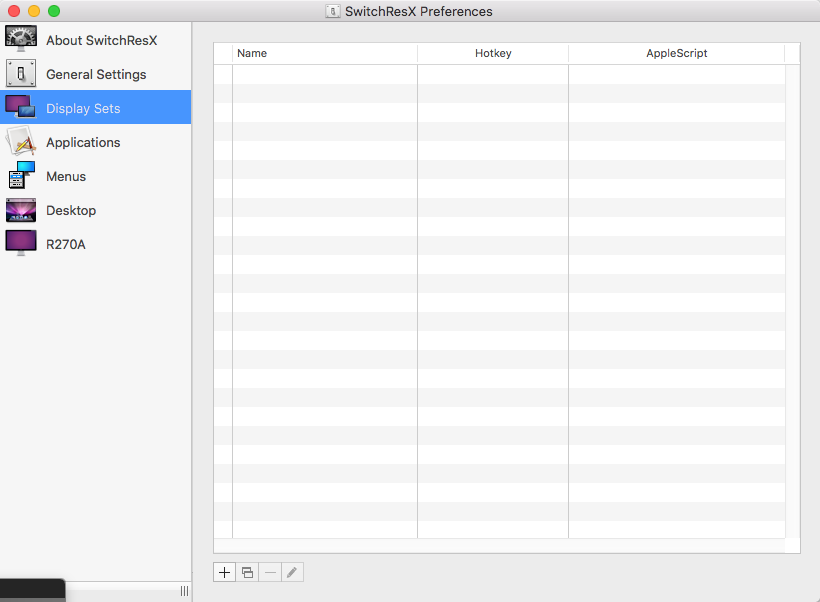Viewport: 820px width, 602px height.
Task: Select the R270A display entry
Action: pyautogui.click(x=96, y=244)
